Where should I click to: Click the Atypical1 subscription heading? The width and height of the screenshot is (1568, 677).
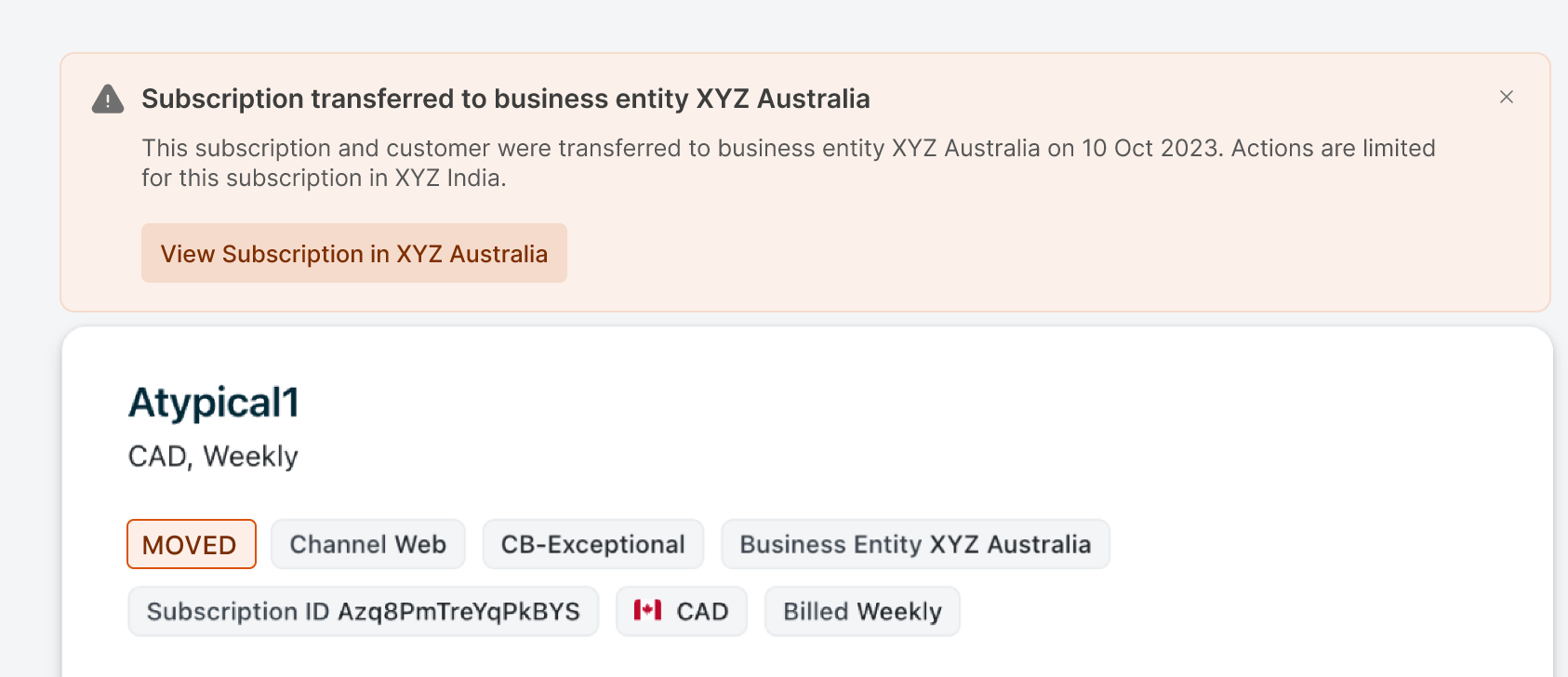[214, 403]
